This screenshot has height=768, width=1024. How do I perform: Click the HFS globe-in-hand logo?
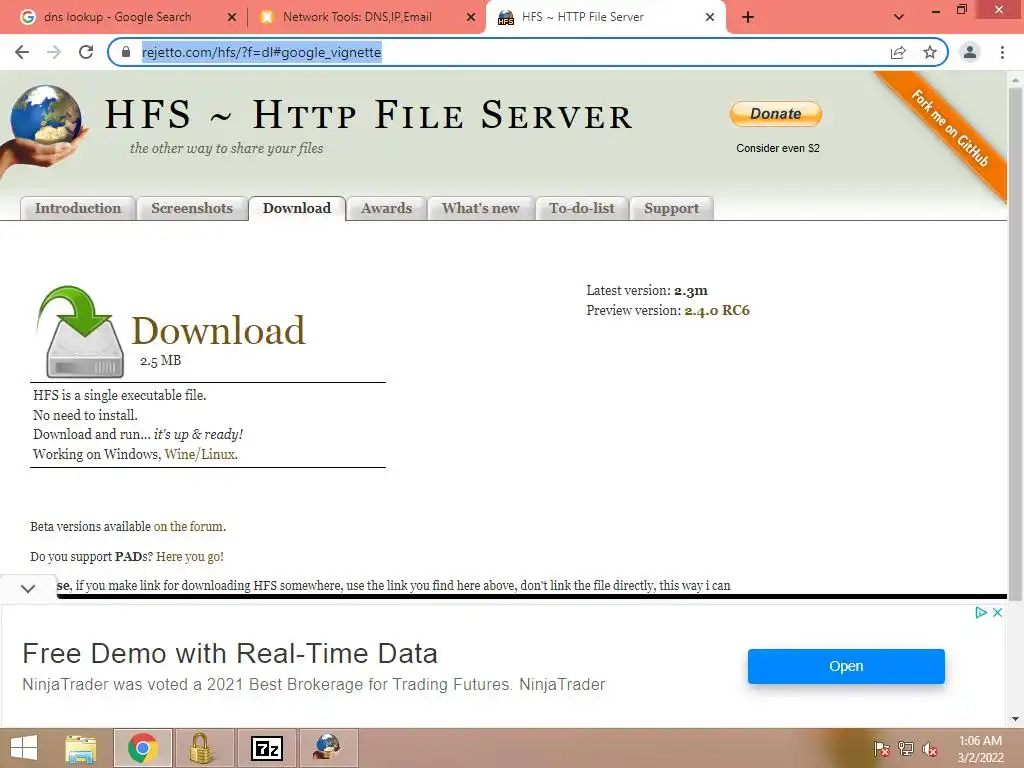click(44, 129)
